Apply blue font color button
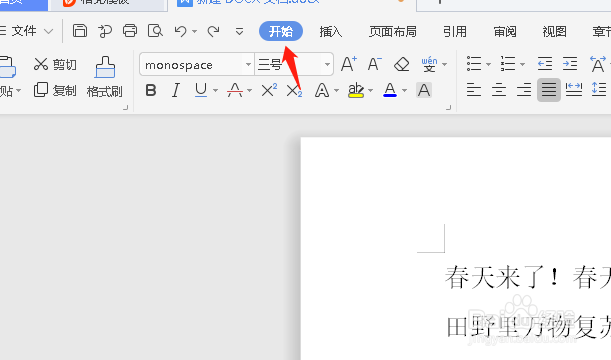Image resolution: width=611 pixels, height=360 pixels. click(x=390, y=90)
